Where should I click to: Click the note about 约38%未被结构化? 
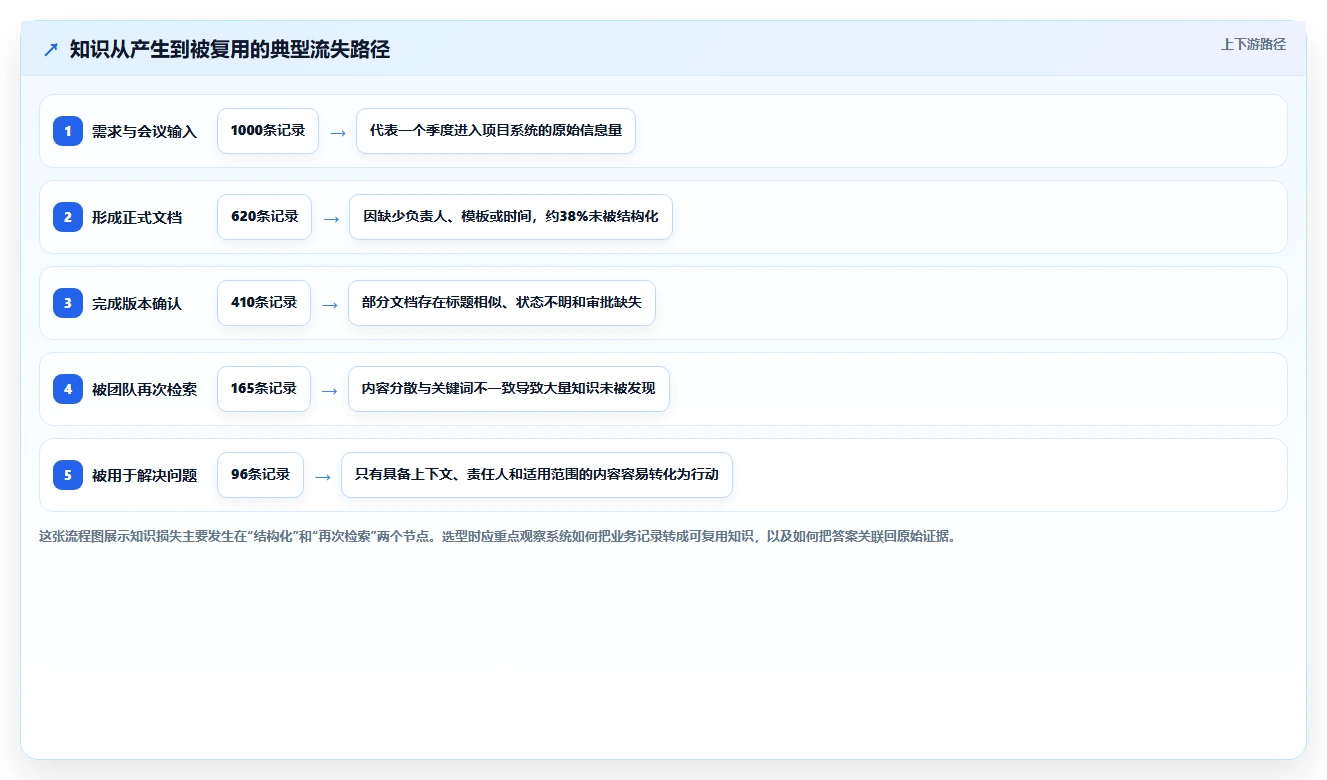511,217
